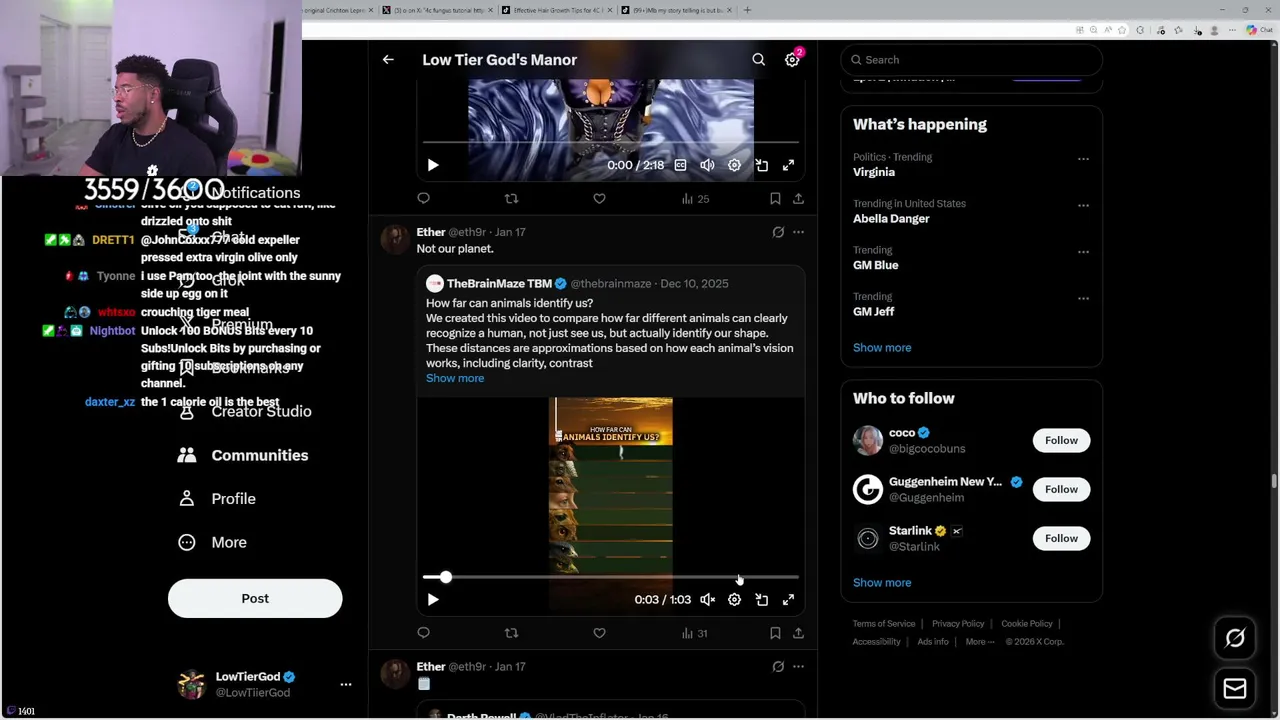This screenshot has height=720, width=1280.
Task: Open Ether's profile from 'Not our planet' post
Action: [431, 232]
